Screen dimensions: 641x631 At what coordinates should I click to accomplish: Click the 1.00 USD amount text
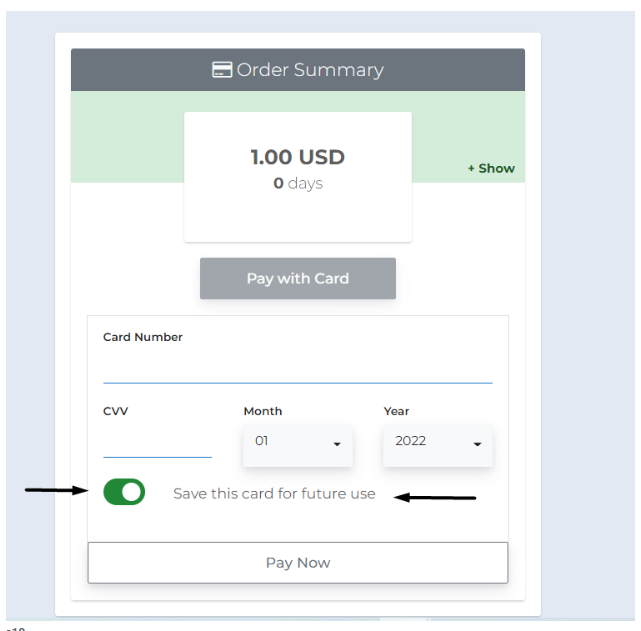point(297,157)
